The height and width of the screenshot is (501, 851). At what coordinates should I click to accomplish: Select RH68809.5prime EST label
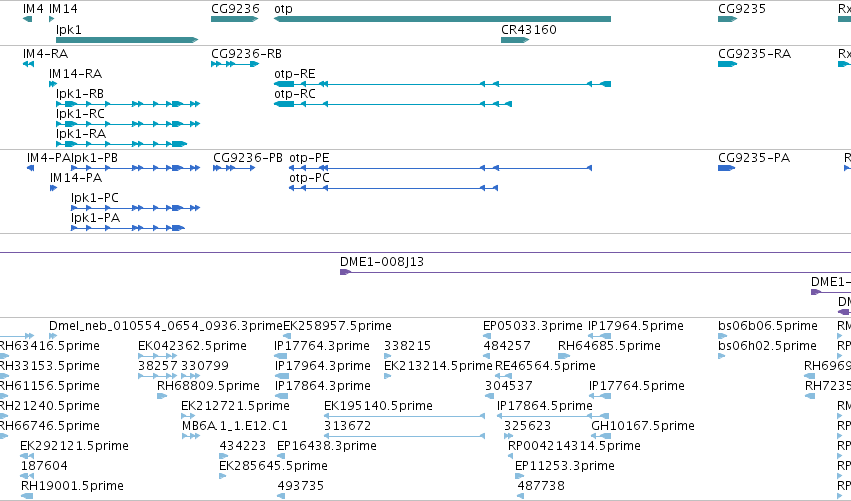pos(208,386)
